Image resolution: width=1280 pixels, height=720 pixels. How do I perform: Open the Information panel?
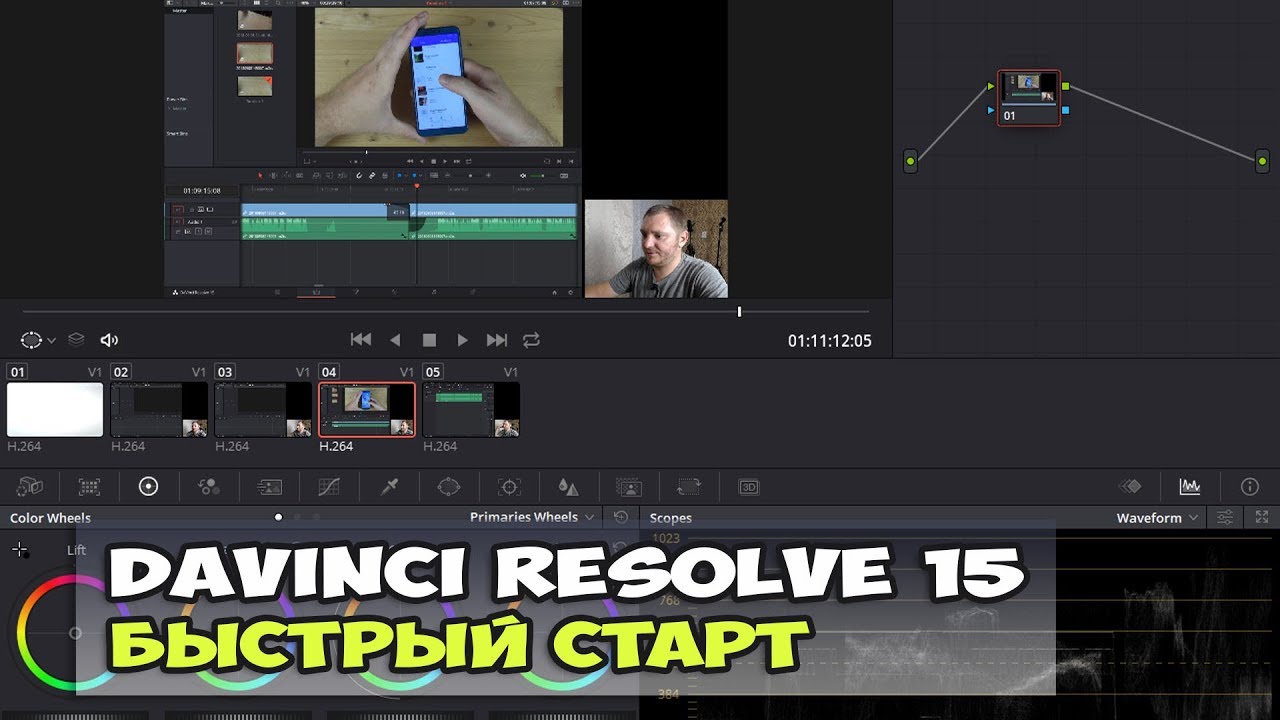coord(1250,487)
